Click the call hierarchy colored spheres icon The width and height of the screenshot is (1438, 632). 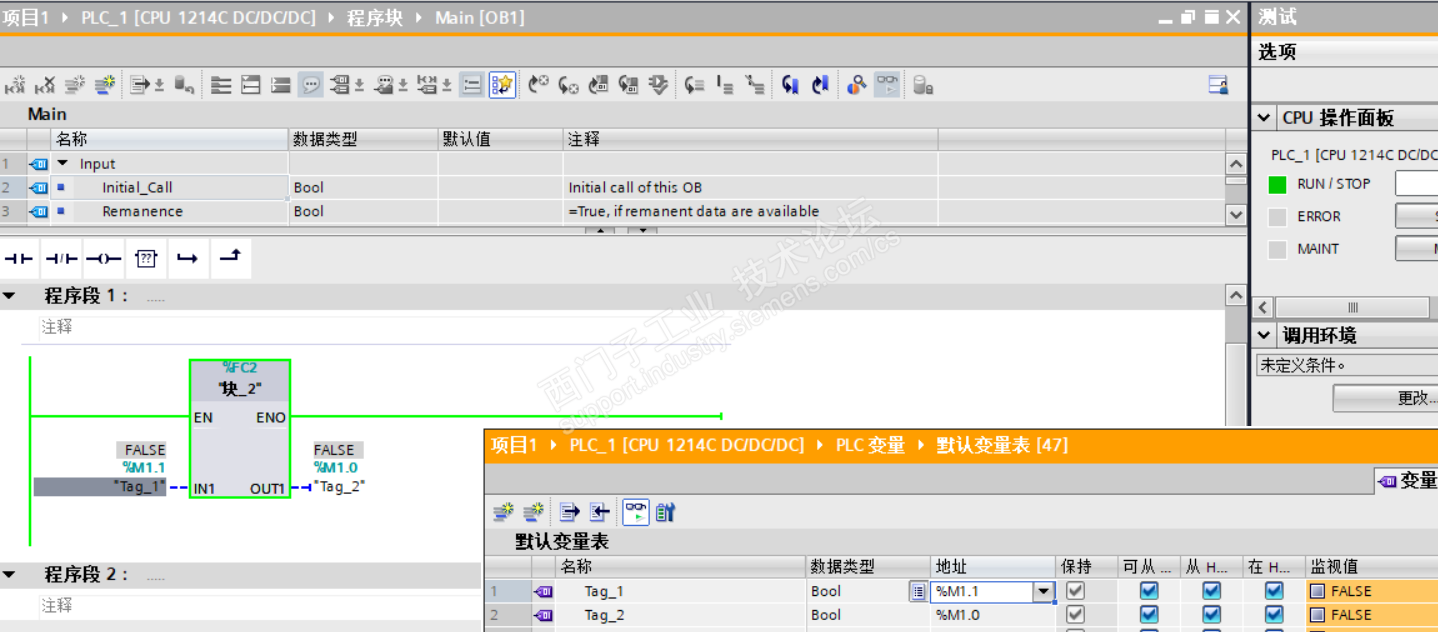pos(856,86)
